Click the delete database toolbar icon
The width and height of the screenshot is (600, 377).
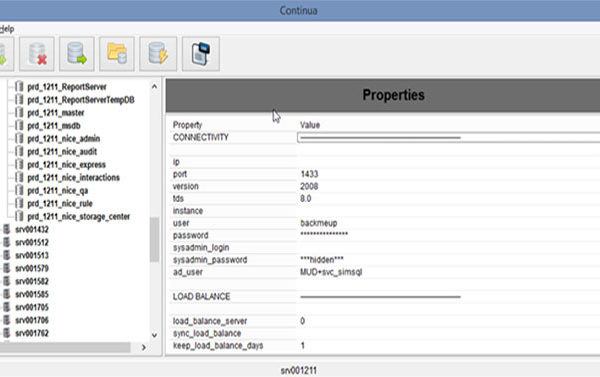(x=37, y=54)
